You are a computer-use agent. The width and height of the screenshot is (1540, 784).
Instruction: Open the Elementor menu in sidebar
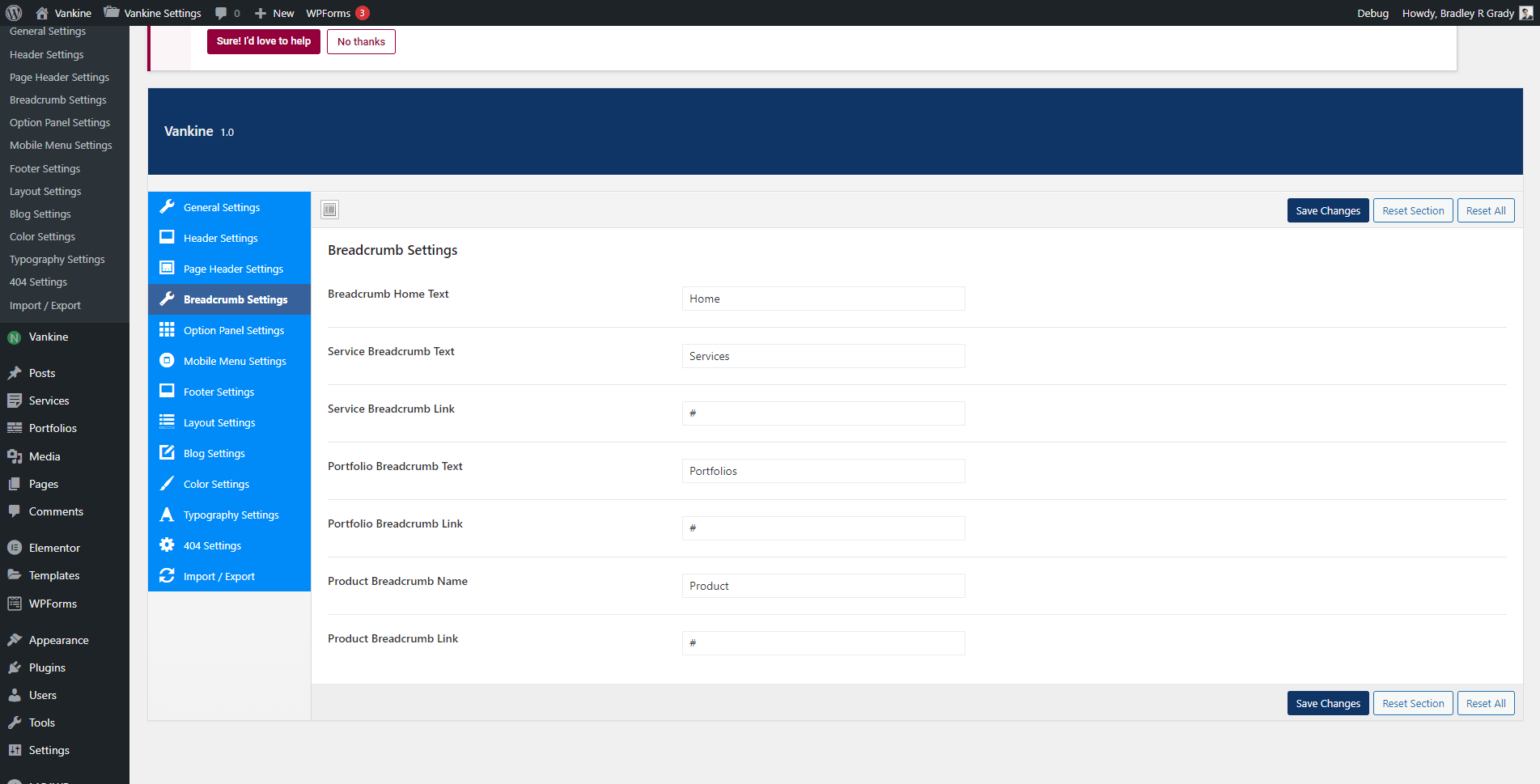coord(54,548)
